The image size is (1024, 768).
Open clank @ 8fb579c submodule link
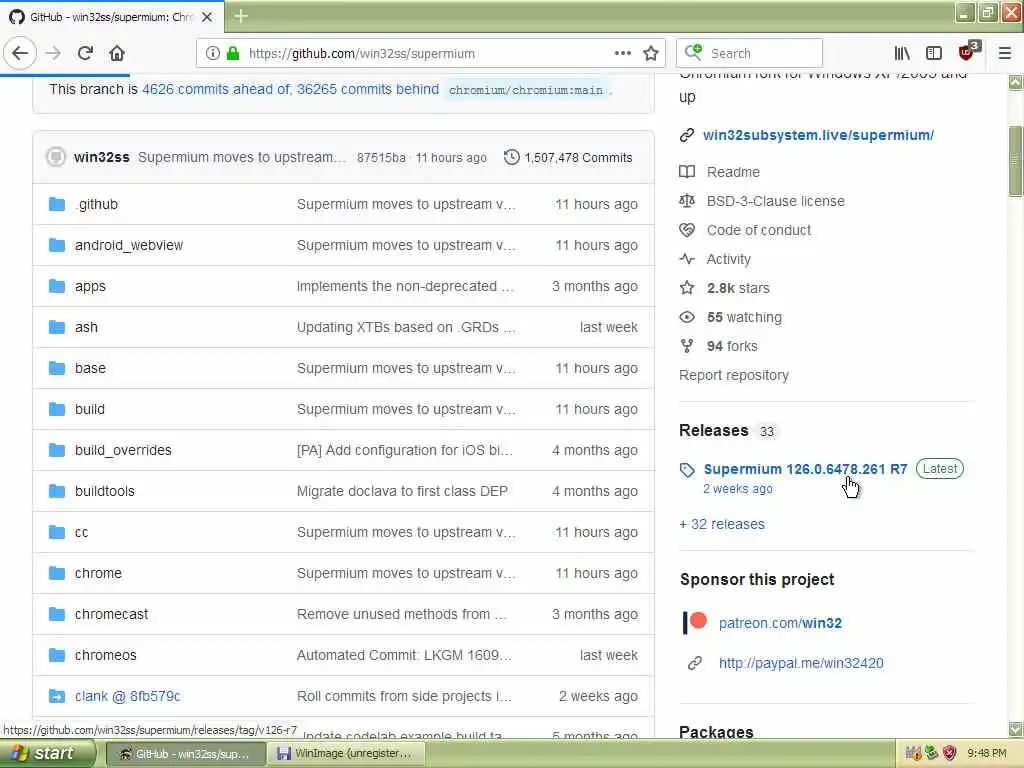point(127,696)
